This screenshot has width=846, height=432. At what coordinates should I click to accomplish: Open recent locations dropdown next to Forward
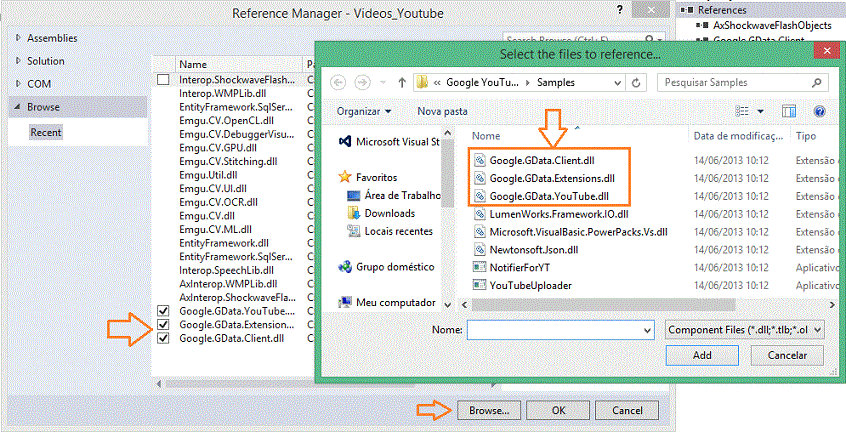tap(383, 83)
